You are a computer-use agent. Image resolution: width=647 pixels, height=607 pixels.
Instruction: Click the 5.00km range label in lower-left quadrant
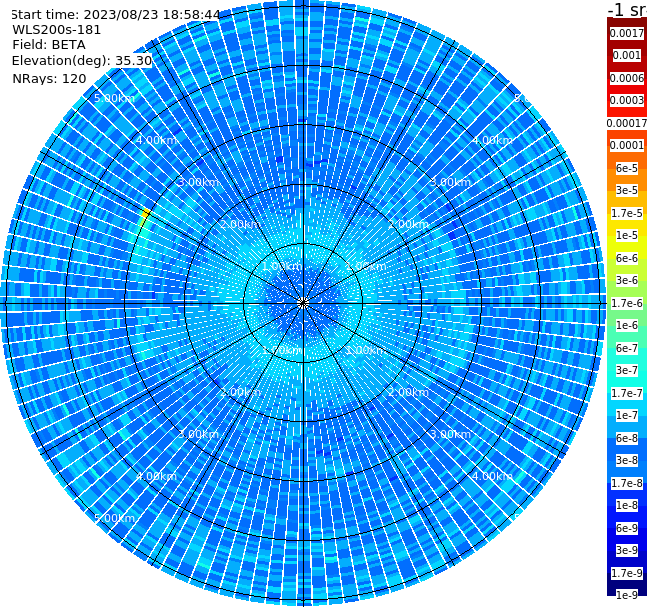pyautogui.click(x=114, y=518)
